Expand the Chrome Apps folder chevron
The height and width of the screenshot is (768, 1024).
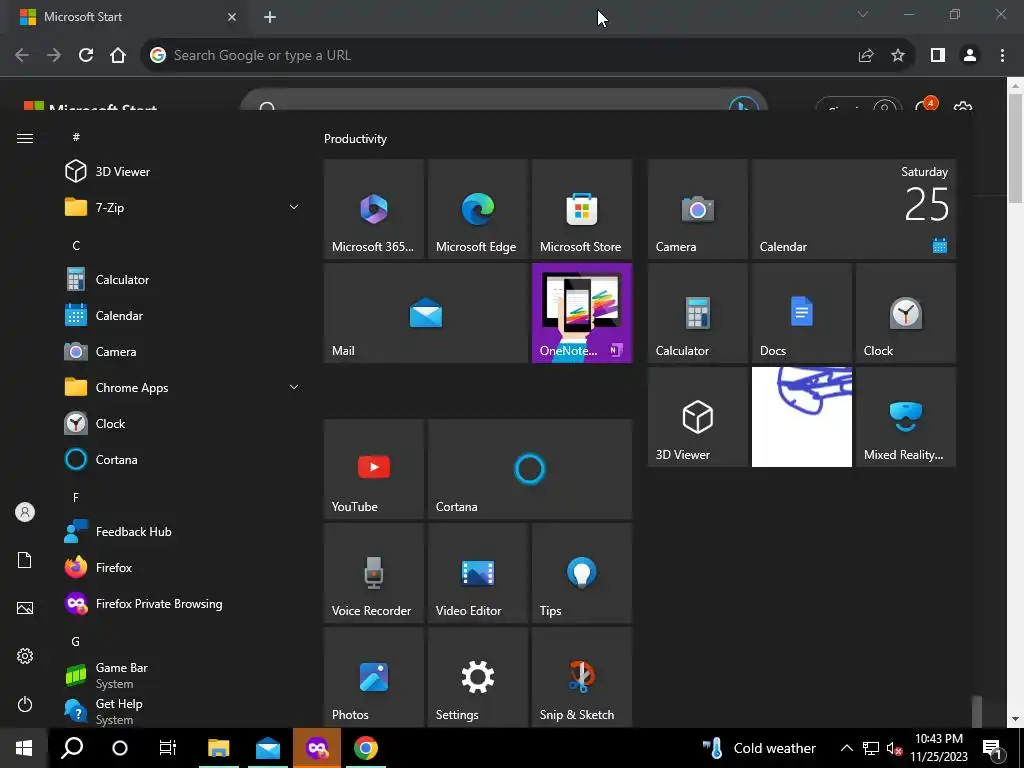[294, 387]
